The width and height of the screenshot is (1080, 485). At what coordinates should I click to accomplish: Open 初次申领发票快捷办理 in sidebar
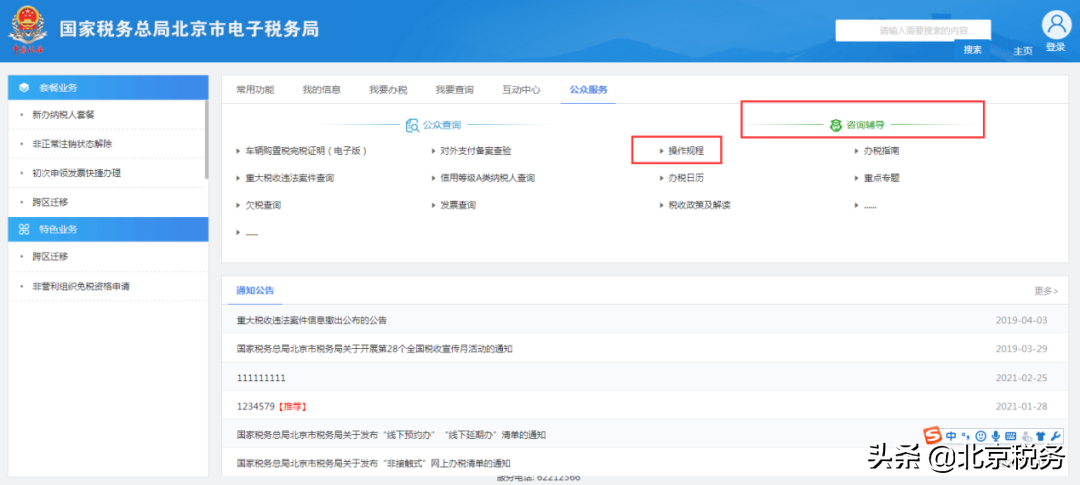76,173
